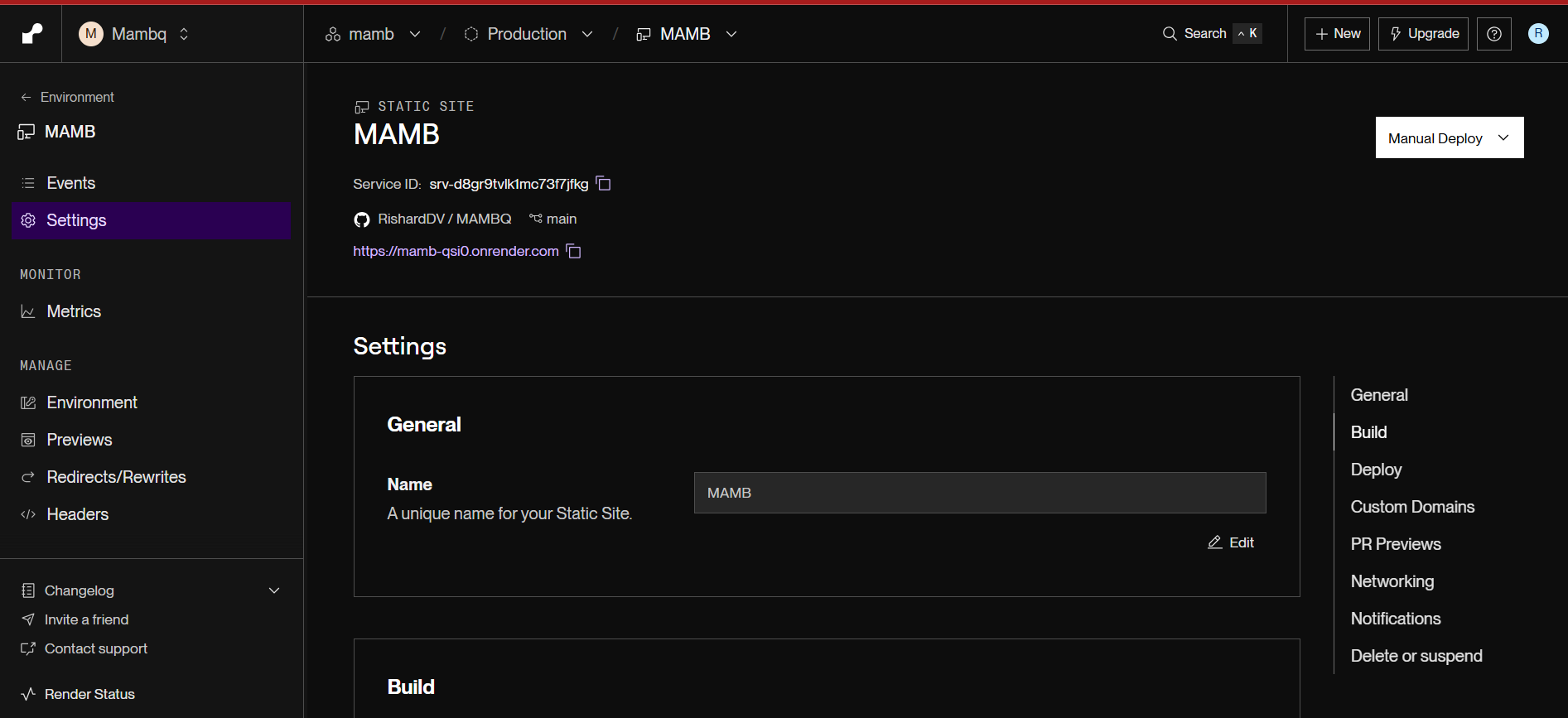The image size is (1568, 718).
Task: Jump to Delete or suspend section
Action: coord(1416,656)
